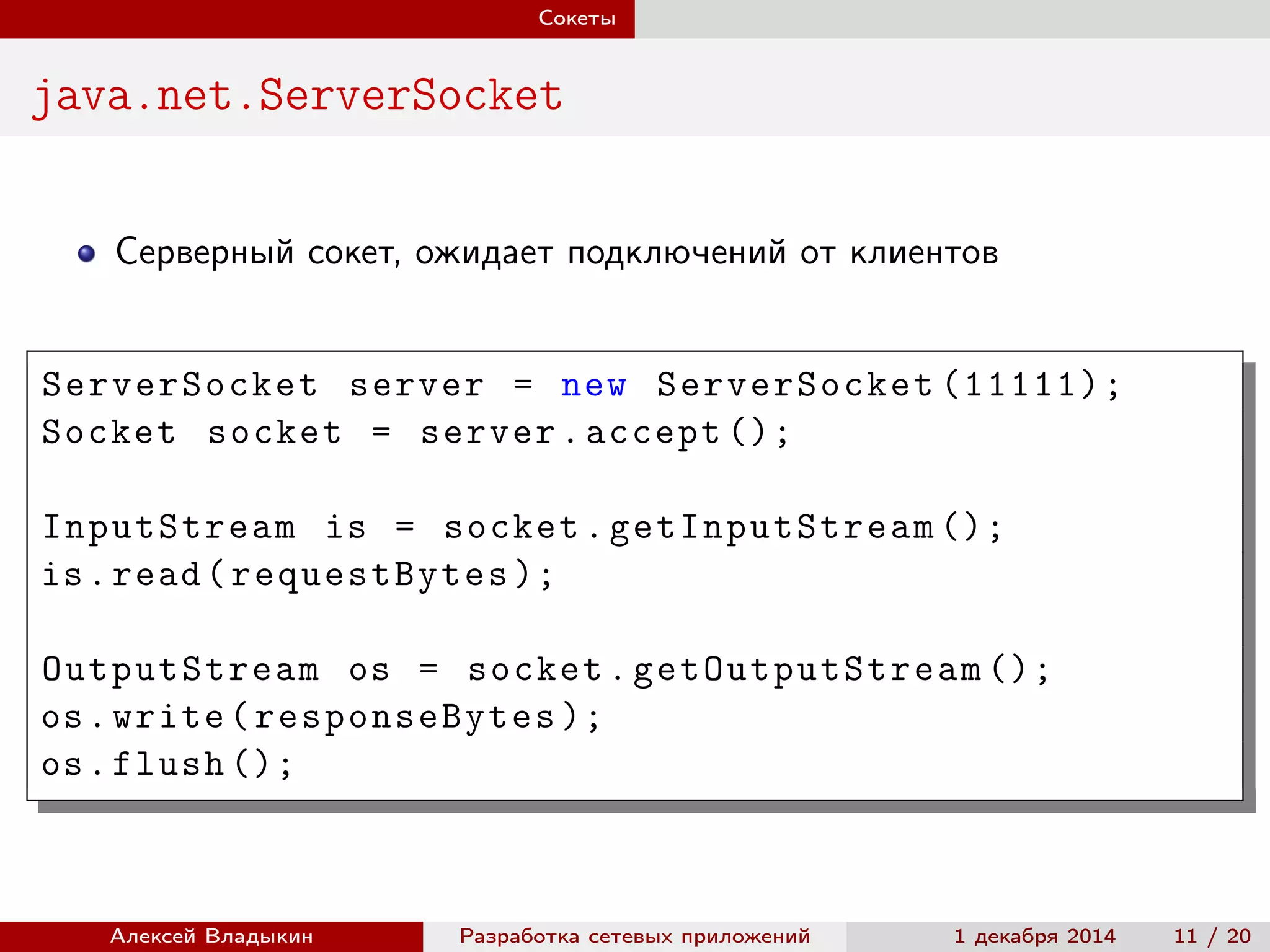Click the line 'os.write(responseBytes);'
The height and width of the screenshot is (952, 1270).
click(321, 718)
